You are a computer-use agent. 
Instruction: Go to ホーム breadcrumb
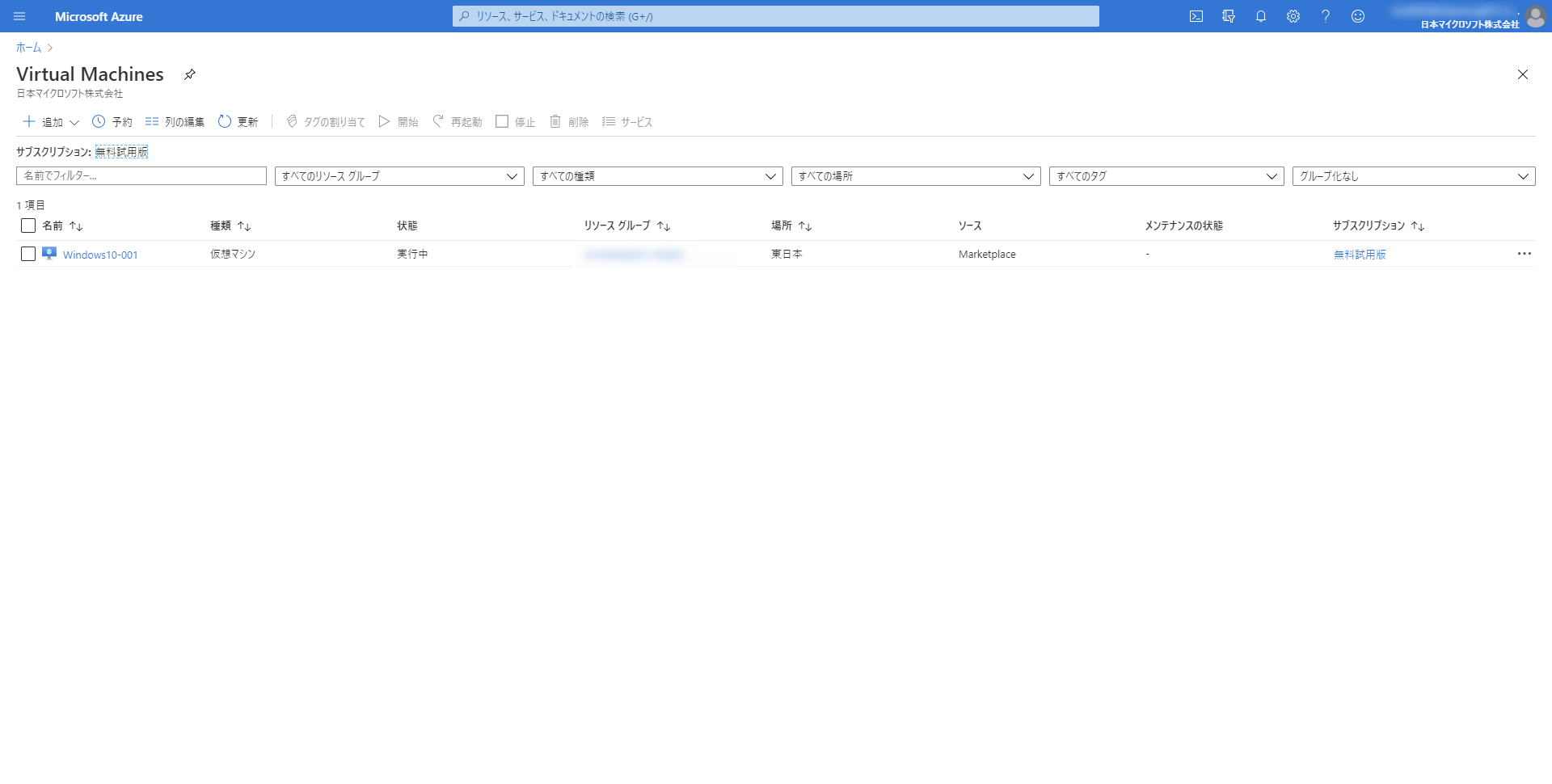coord(28,48)
